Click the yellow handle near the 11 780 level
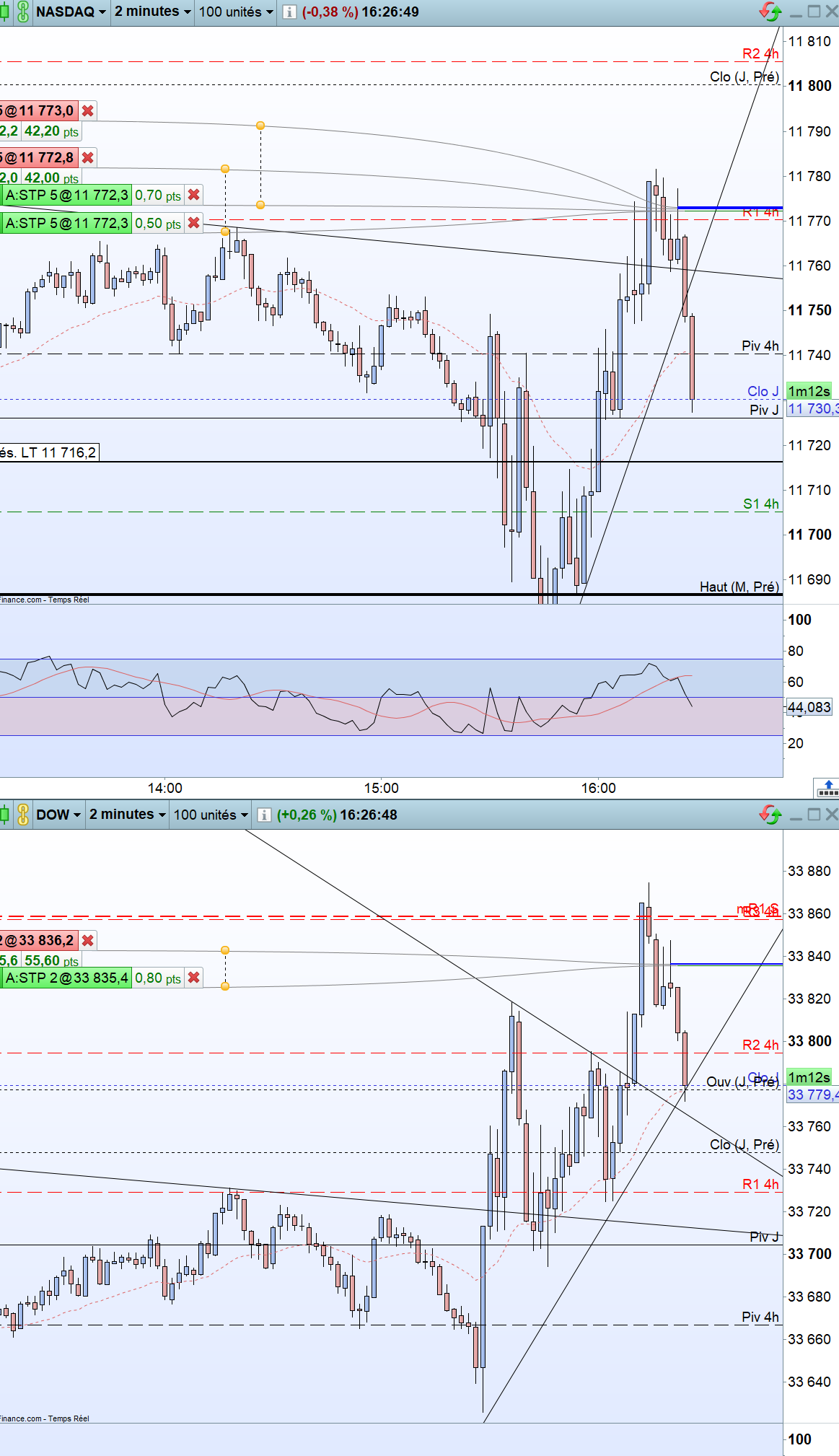This screenshot has height=1456, width=839. coord(225,169)
